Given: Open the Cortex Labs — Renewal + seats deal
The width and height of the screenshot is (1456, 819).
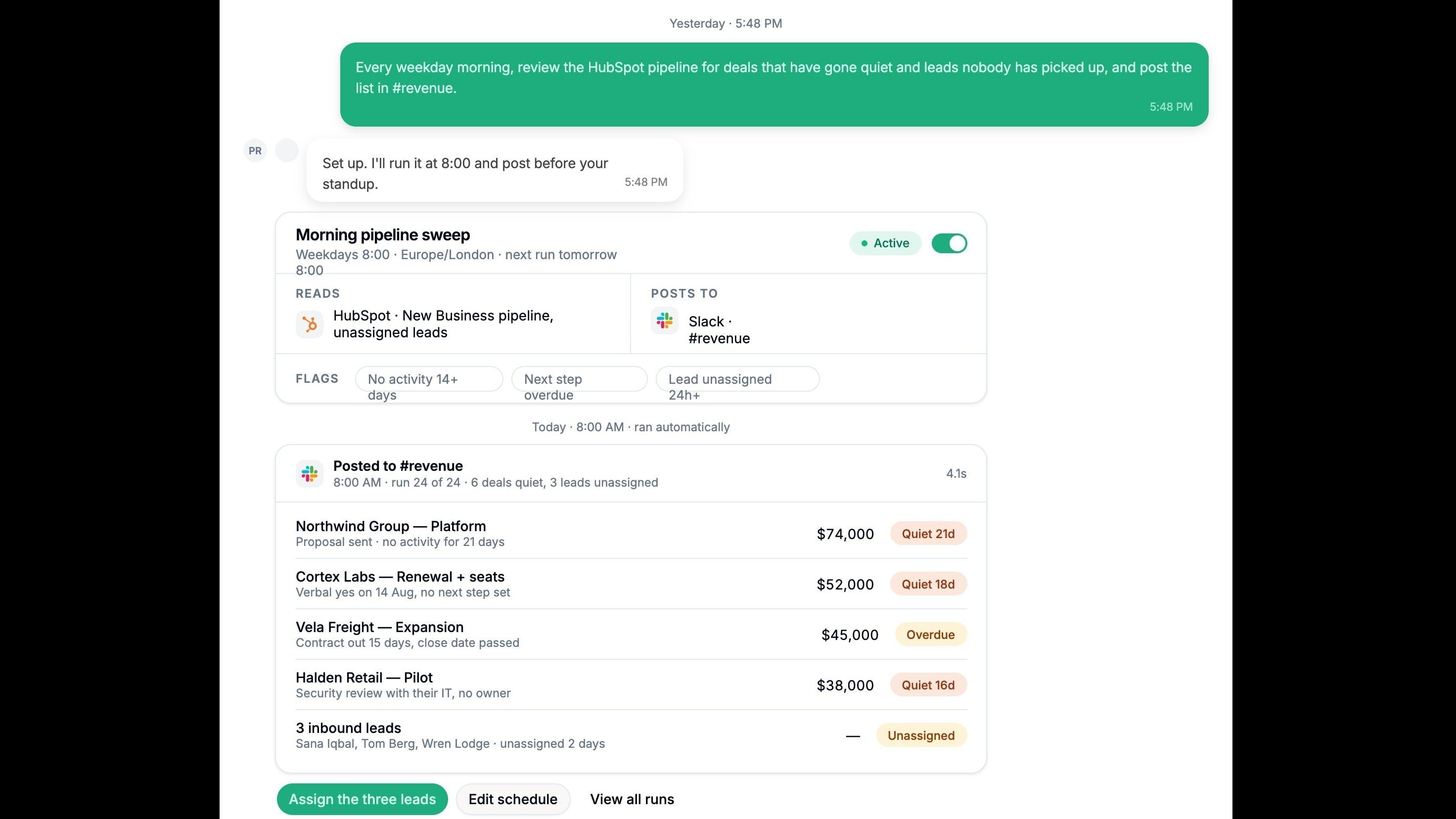Looking at the screenshot, I should pos(632,584).
